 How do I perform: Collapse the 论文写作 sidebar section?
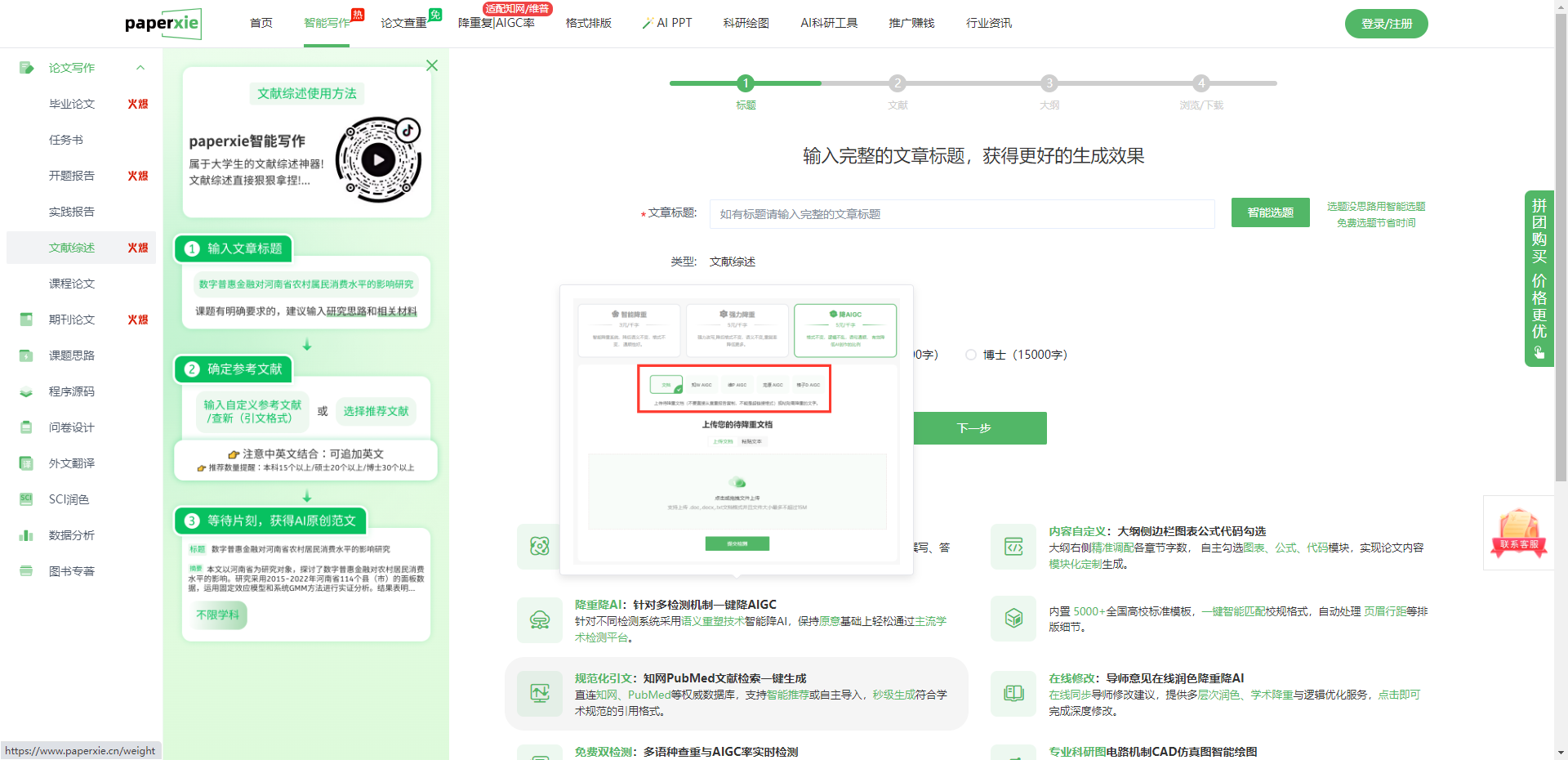click(x=140, y=68)
